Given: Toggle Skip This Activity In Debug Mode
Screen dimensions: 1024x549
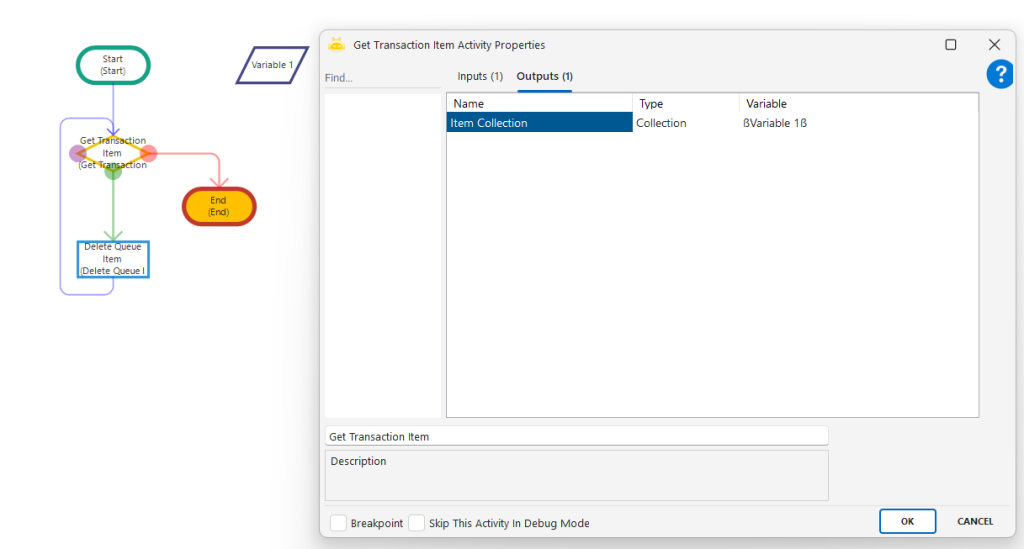Looking at the screenshot, I should (x=417, y=523).
